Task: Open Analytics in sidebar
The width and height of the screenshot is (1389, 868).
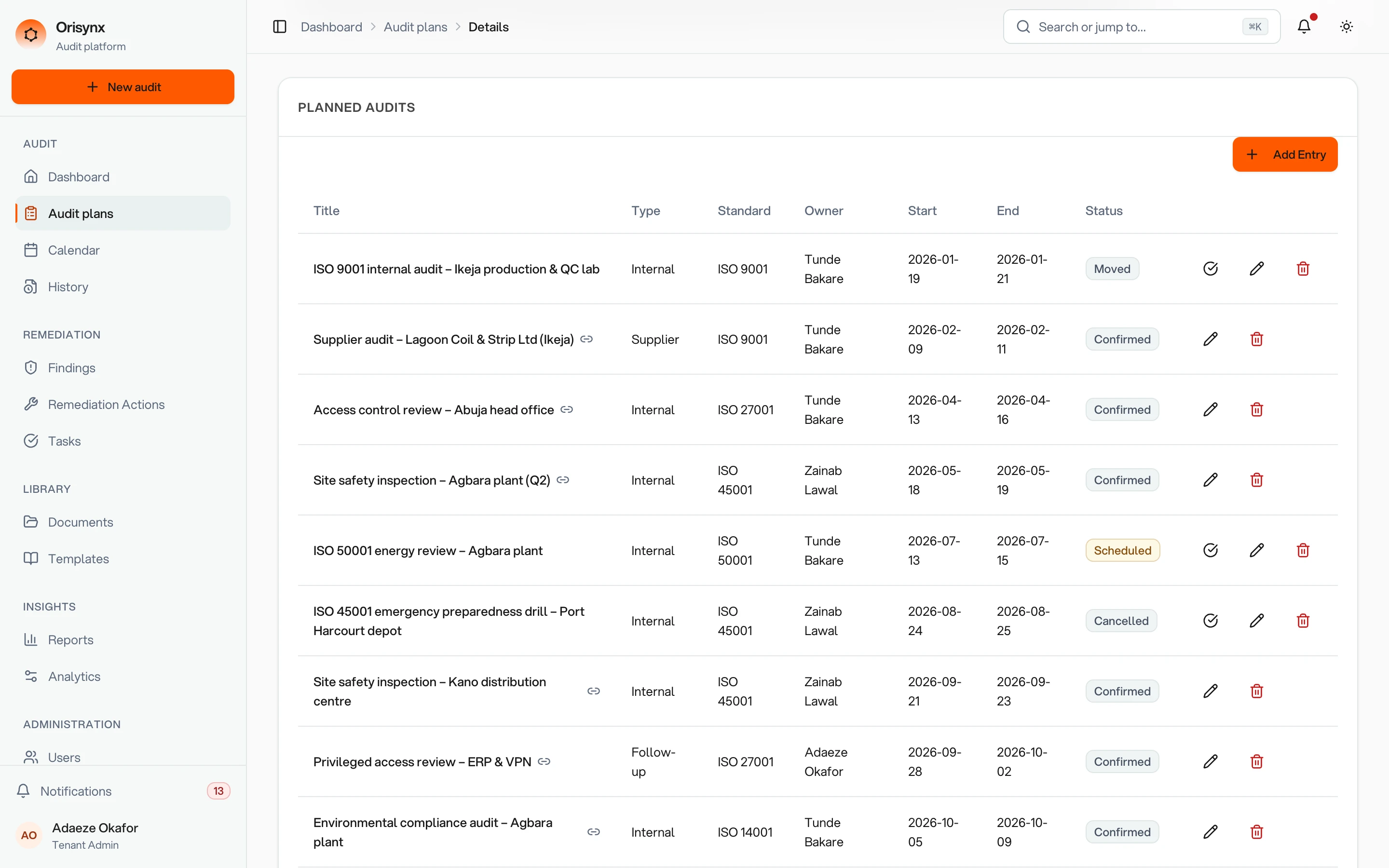Action: (123, 677)
